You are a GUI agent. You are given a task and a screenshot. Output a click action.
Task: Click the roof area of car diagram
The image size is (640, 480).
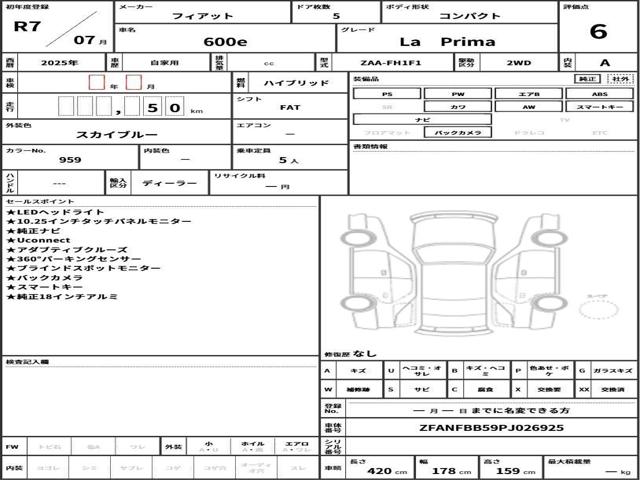point(453,288)
